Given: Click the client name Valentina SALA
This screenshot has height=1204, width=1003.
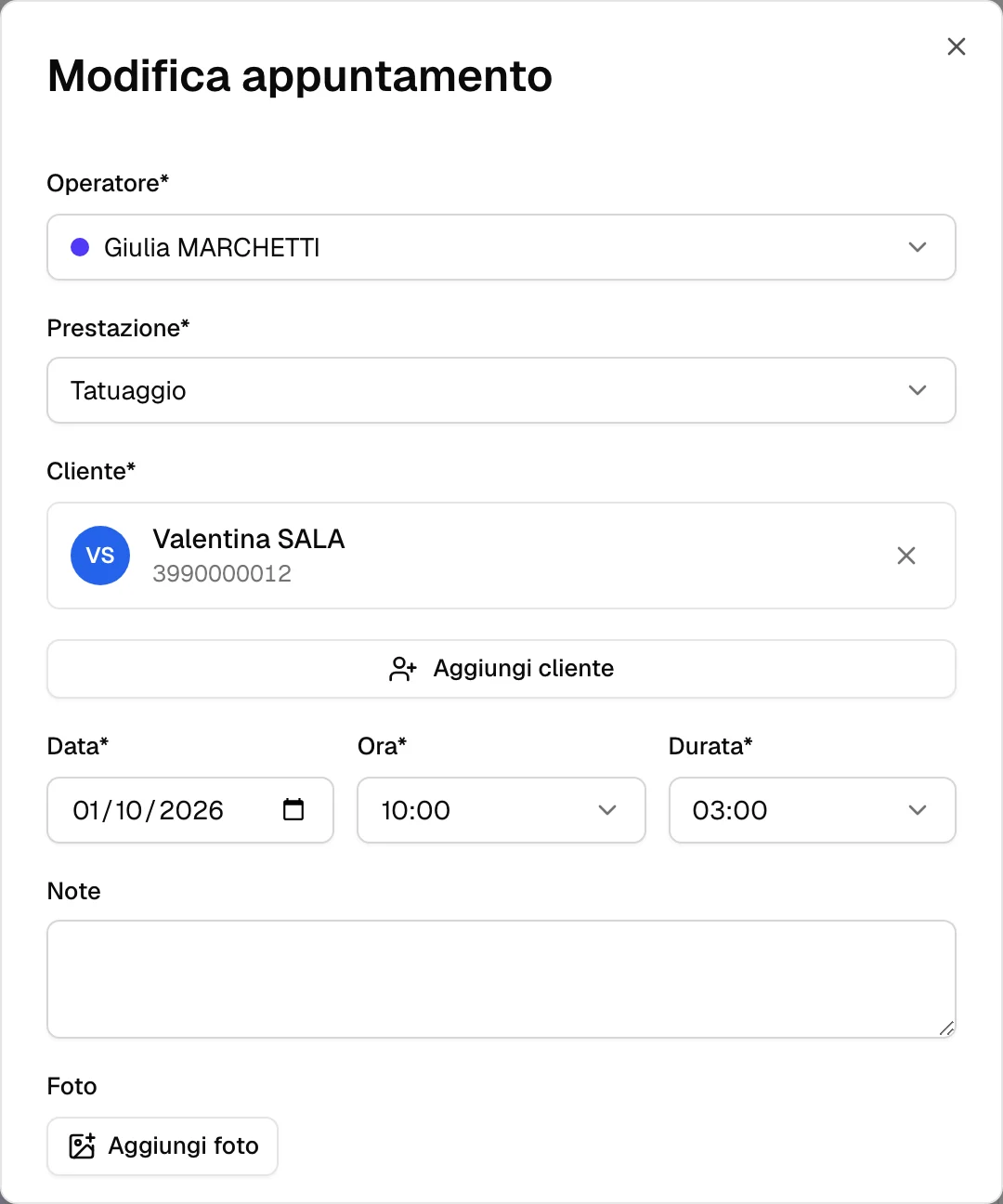Looking at the screenshot, I should coord(249,539).
